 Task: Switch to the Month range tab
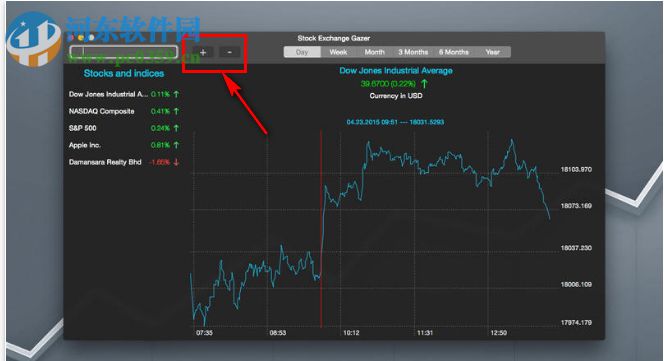pyautogui.click(x=374, y=52)
